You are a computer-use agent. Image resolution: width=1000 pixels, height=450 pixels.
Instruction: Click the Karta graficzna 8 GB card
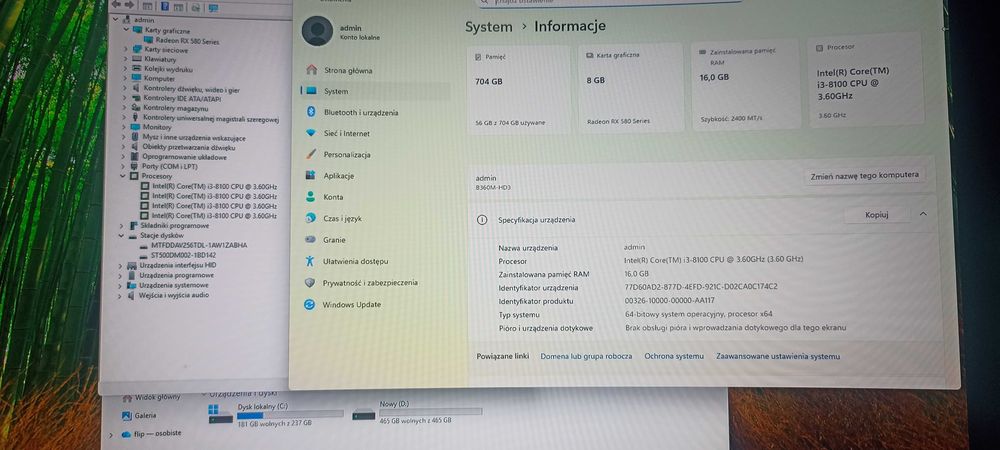tap(631, 88)
